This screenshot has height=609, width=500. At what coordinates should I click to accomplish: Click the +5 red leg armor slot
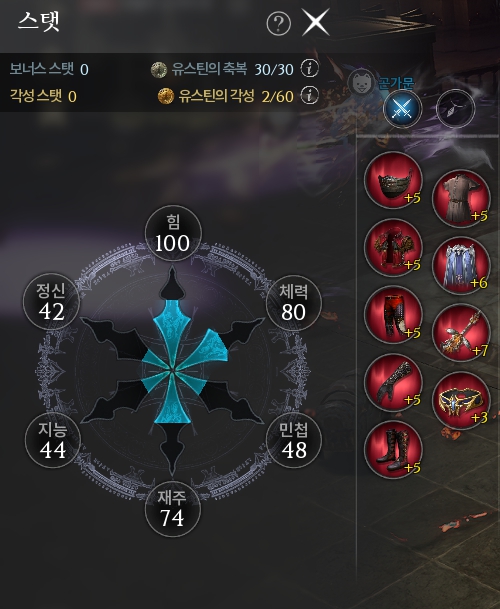394,315
